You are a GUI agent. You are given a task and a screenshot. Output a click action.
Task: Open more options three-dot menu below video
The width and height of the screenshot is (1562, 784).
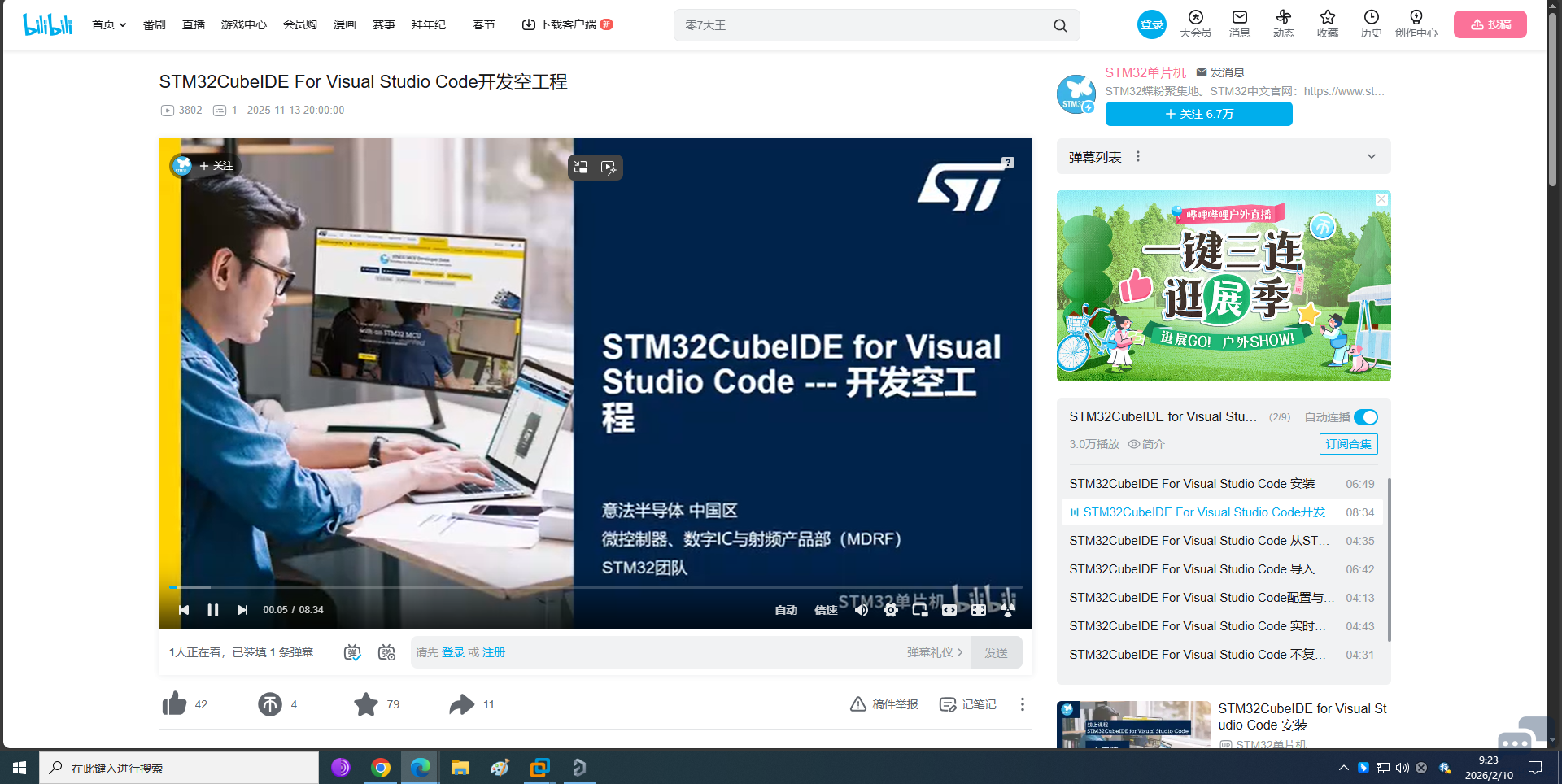click(1023, 704)
